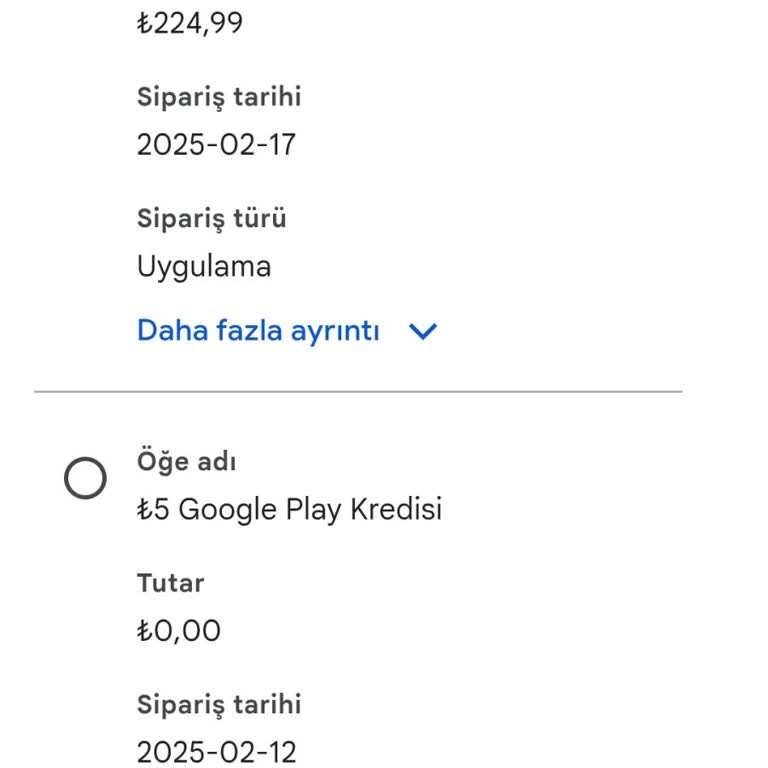This screenshot has width=768, height=768.
Task: Click the lira symbol in ₺224,99
Action: (x=145, y=22)
